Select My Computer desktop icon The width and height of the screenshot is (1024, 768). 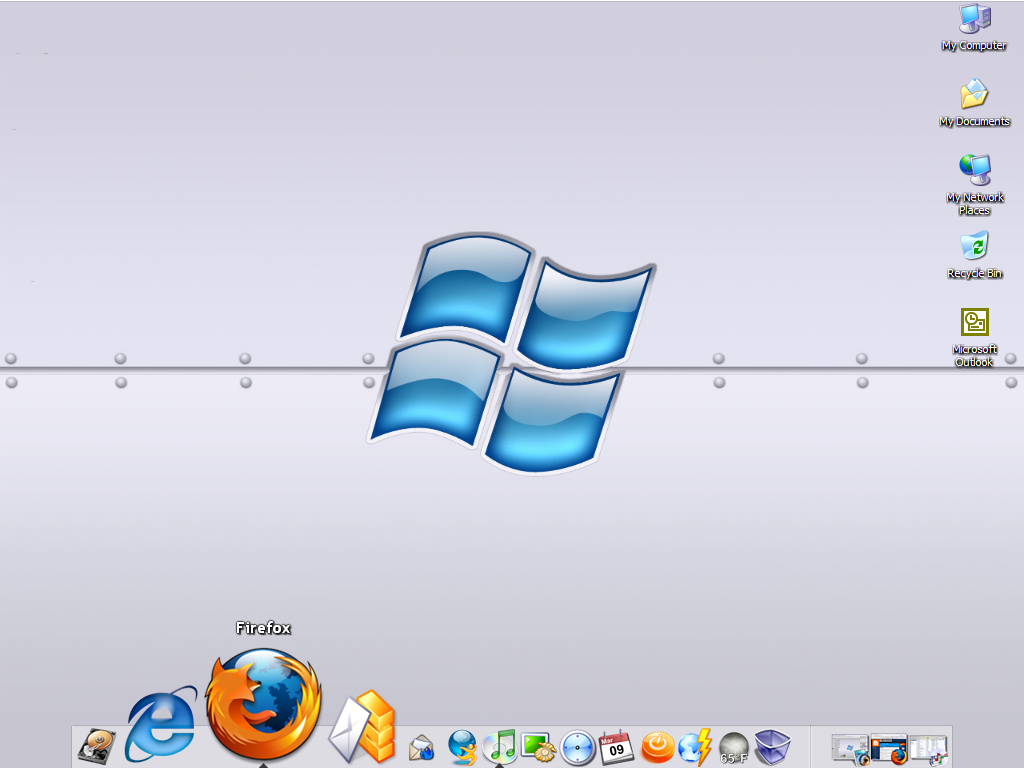click(974, 26)
